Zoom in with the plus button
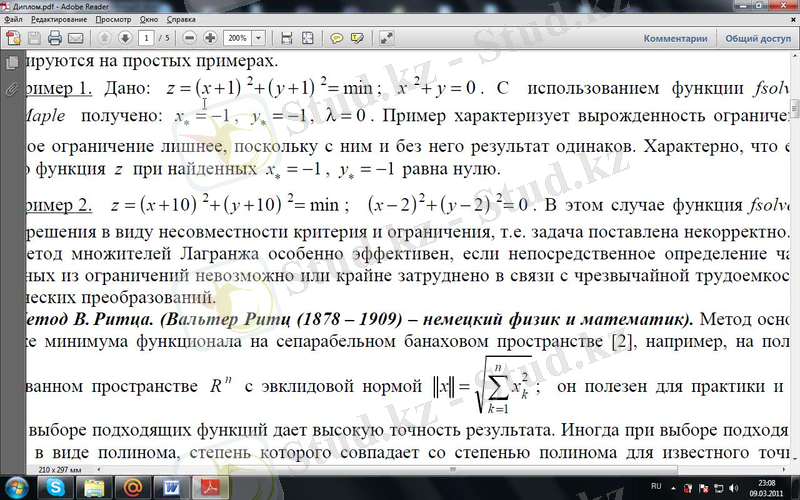800x500 pixels. coord(210,38)
